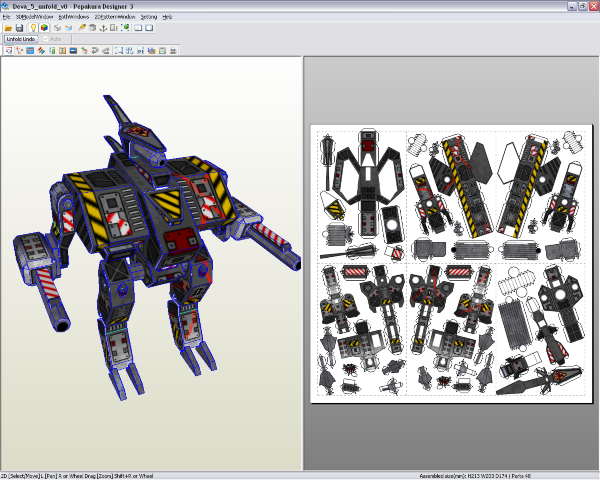Click the undo arrow in 2D toolbar
Screen dimensions: 600x480
[x=95, y=51]
